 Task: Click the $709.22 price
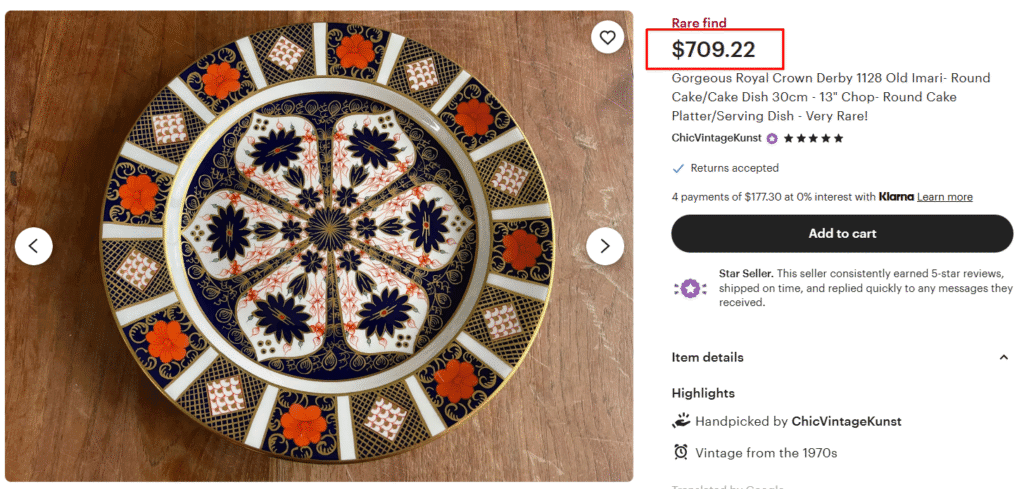(713, 49)
